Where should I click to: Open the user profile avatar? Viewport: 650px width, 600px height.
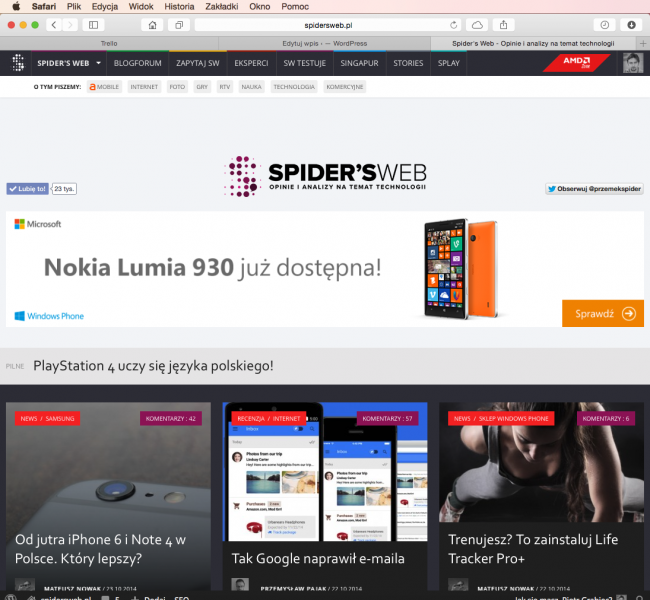click(x=633, y=63)
